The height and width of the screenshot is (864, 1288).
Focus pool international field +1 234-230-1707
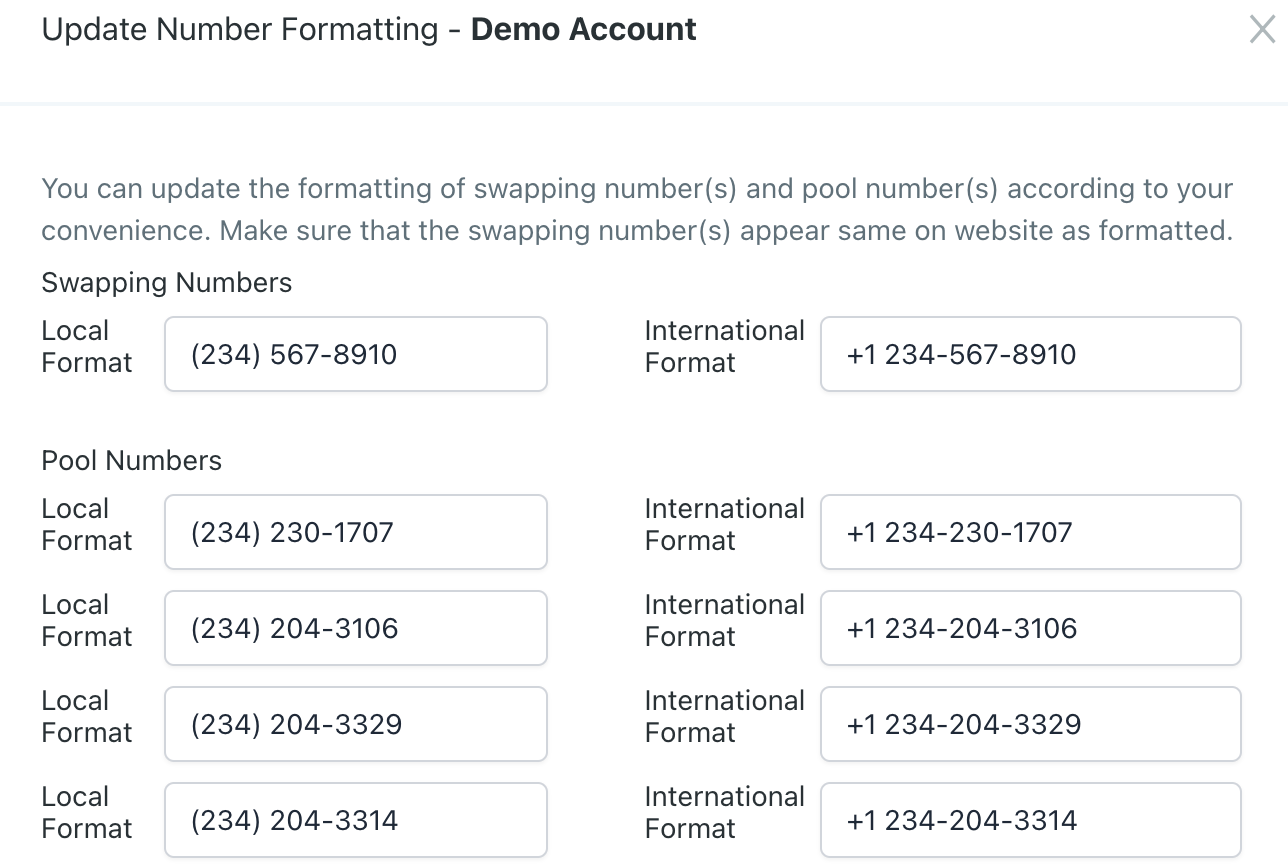[1030, 532]
